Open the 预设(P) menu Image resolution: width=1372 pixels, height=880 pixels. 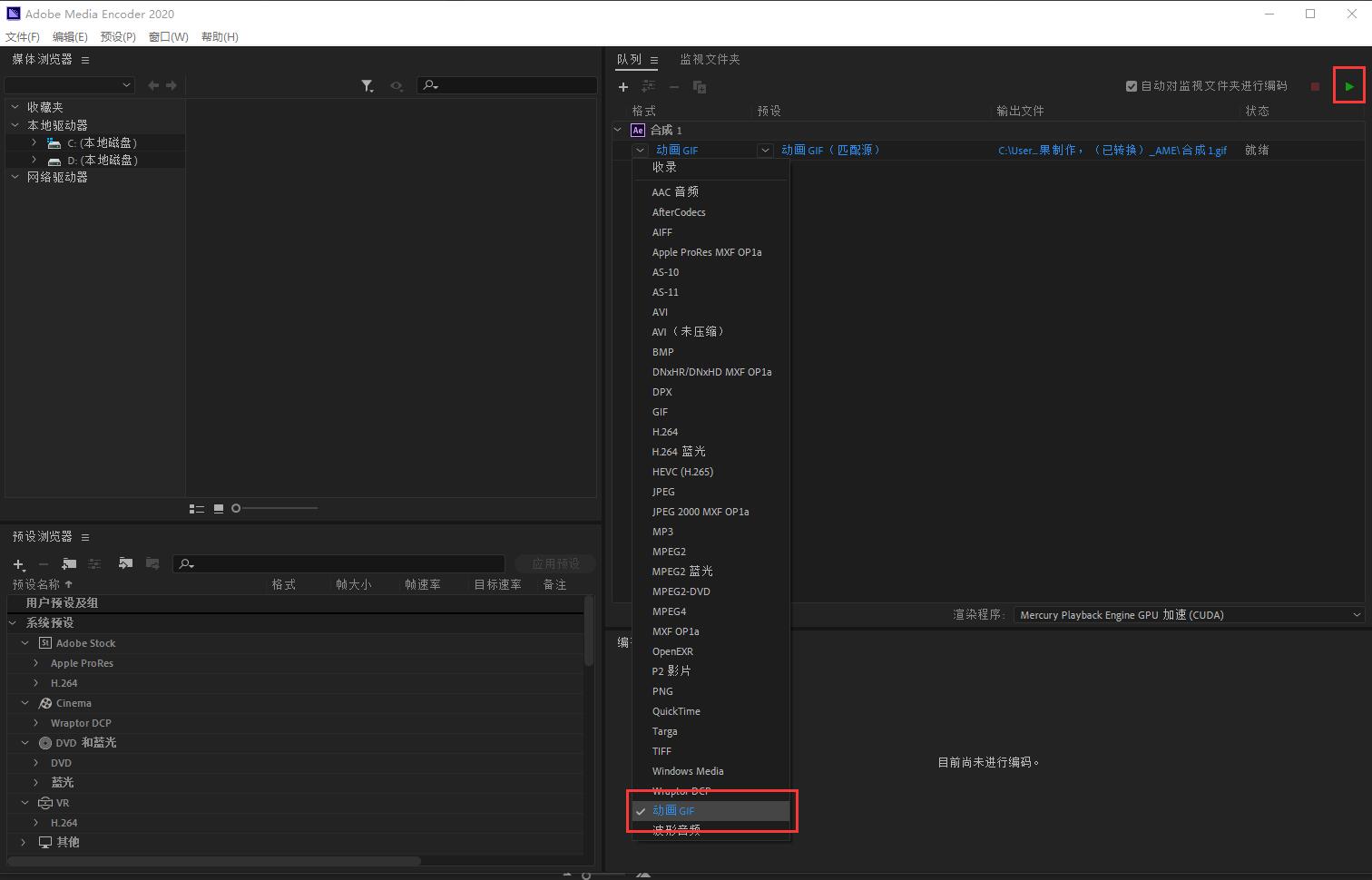118,36
